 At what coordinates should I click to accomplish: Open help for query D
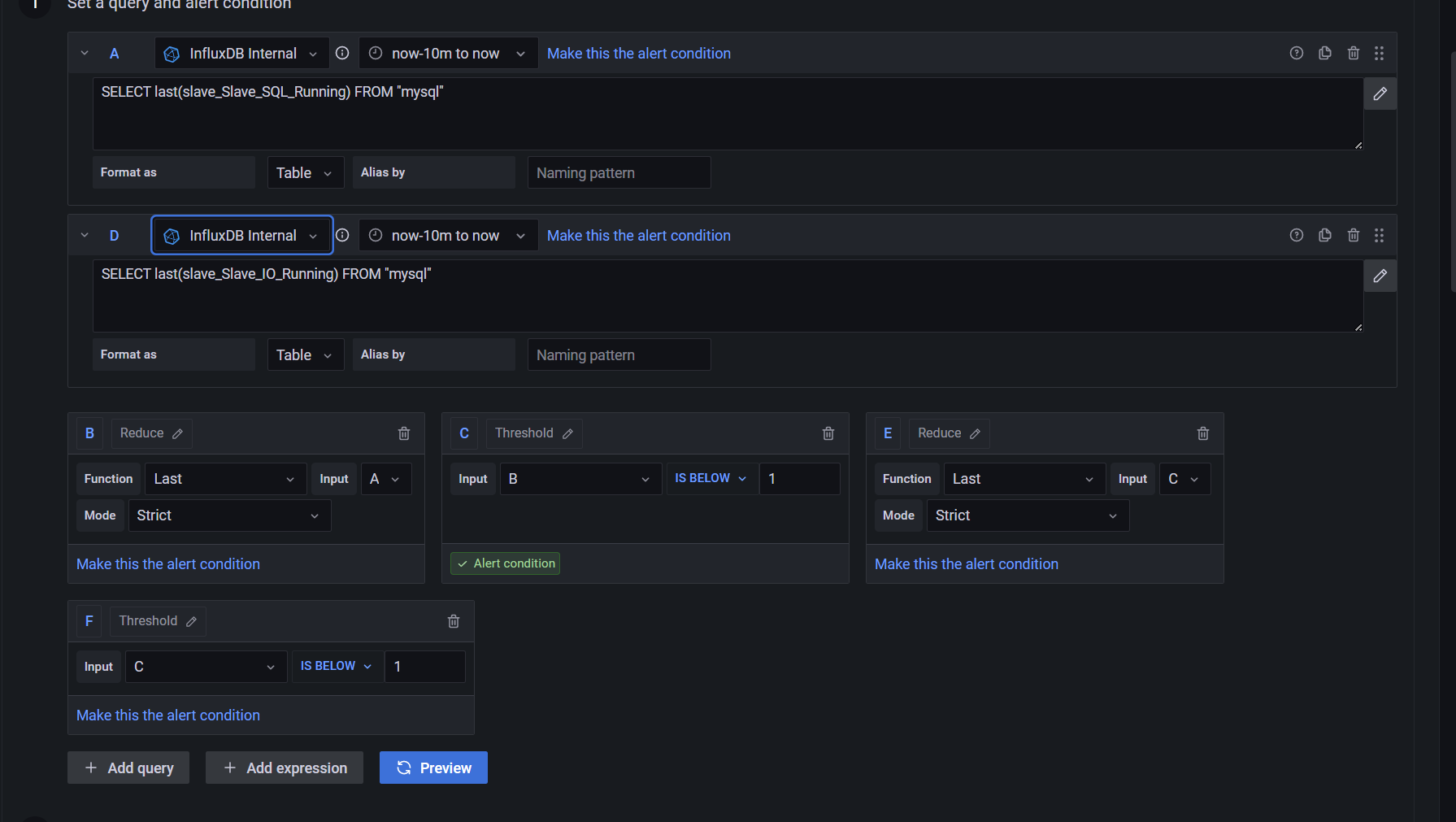click(x=1297, y=235)
